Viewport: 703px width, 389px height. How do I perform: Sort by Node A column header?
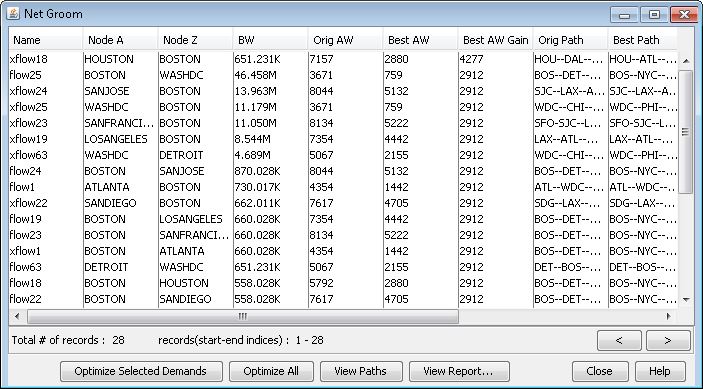(121, 40)
